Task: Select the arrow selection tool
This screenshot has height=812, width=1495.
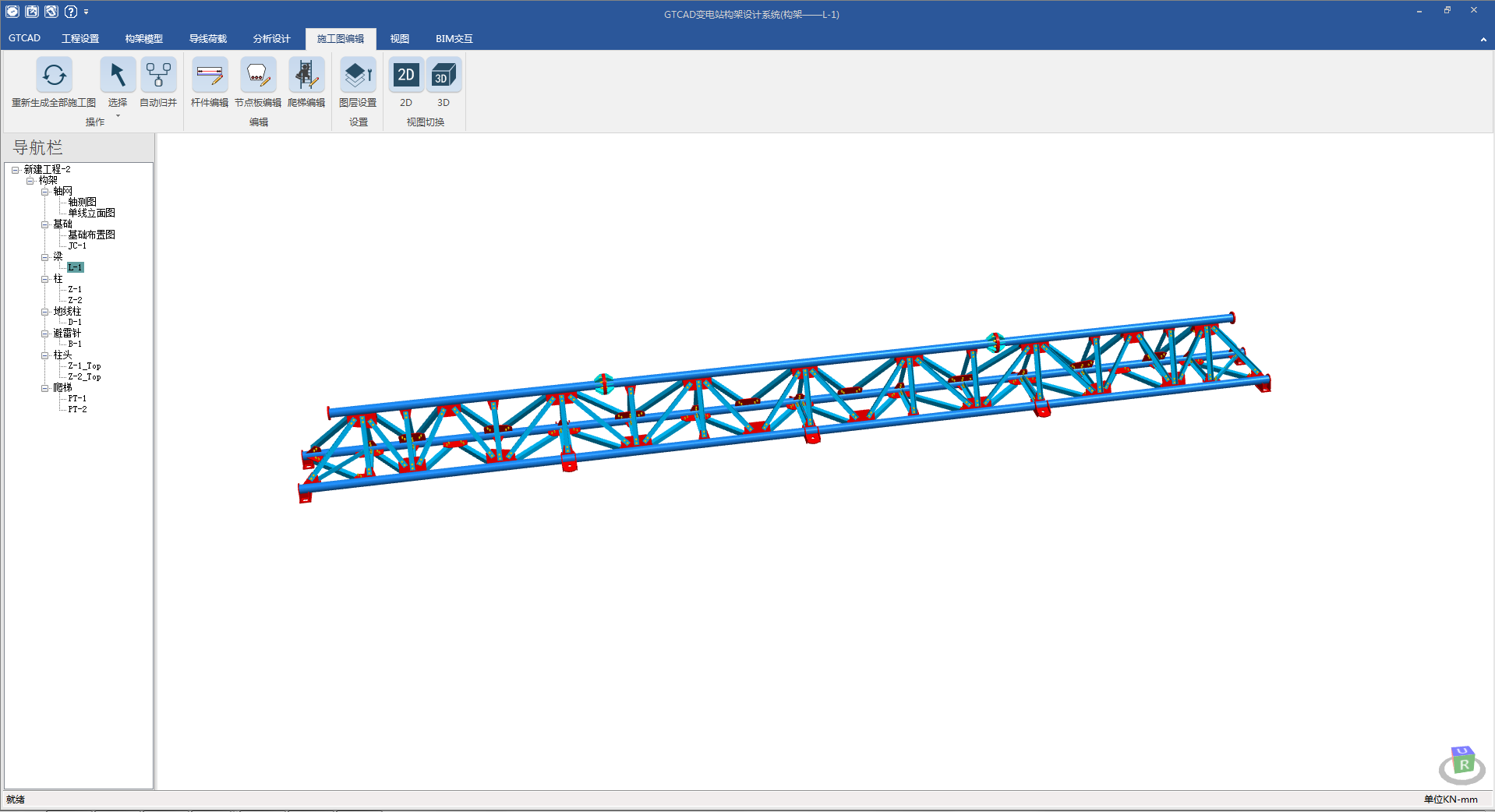Action: pyautogui.click(x=118, y=76)
